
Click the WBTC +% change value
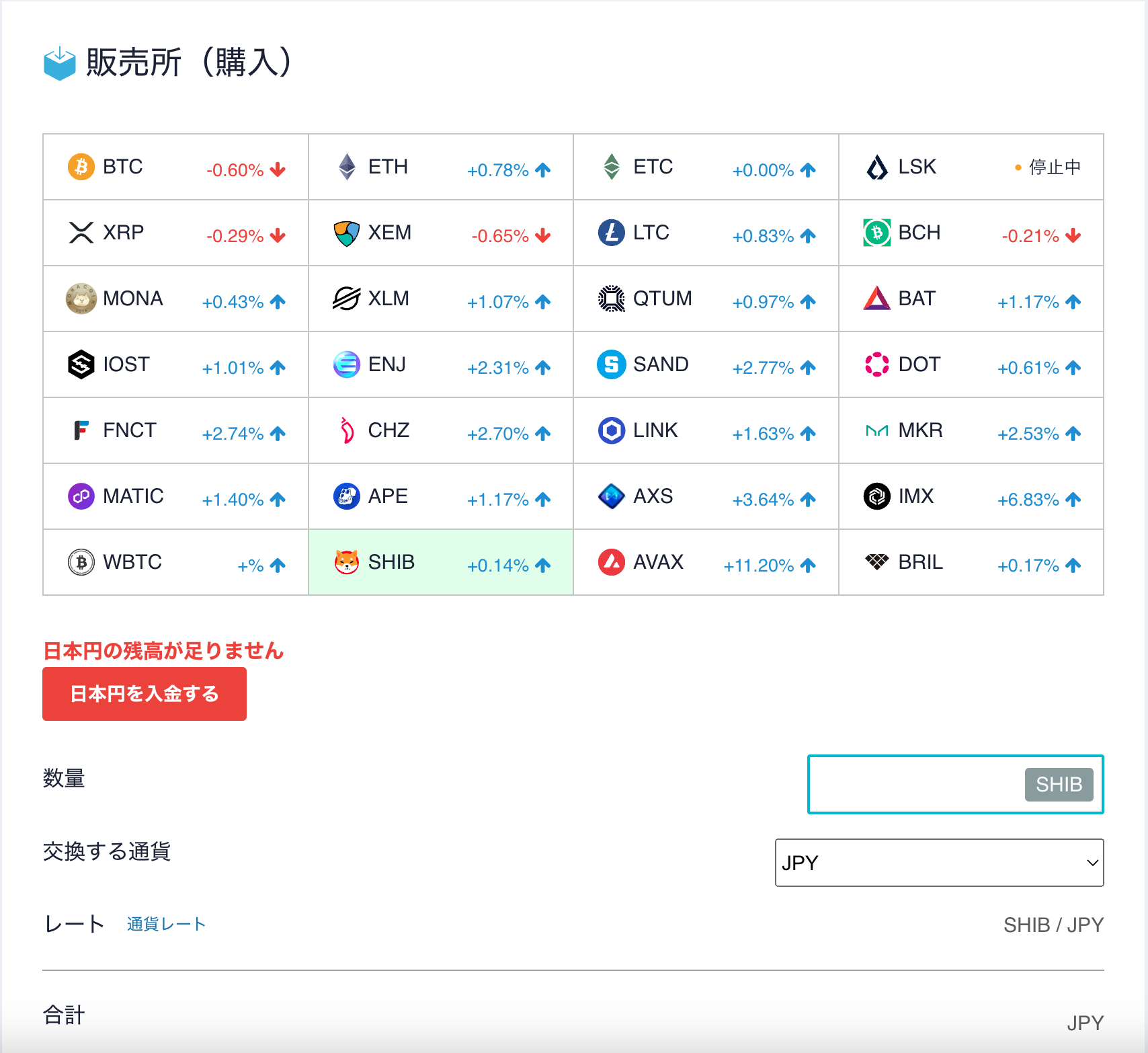coord(251,565)
